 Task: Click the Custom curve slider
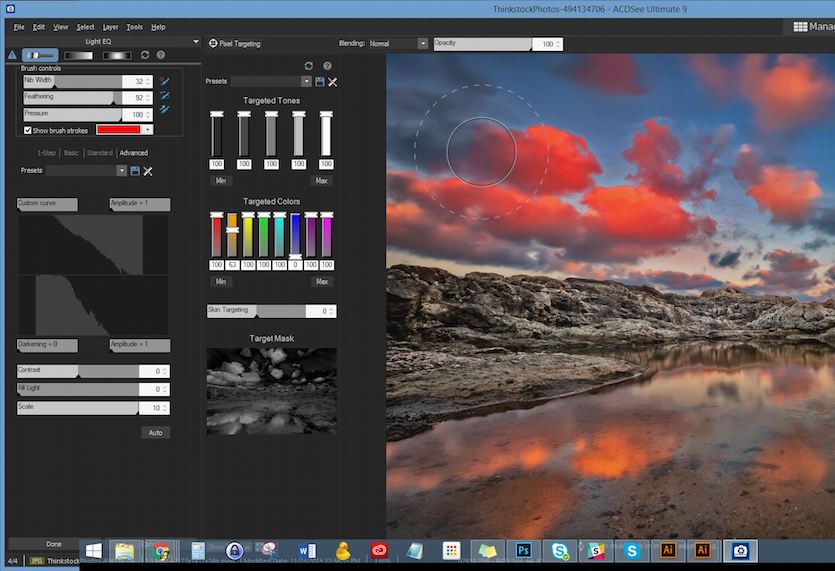47,204
